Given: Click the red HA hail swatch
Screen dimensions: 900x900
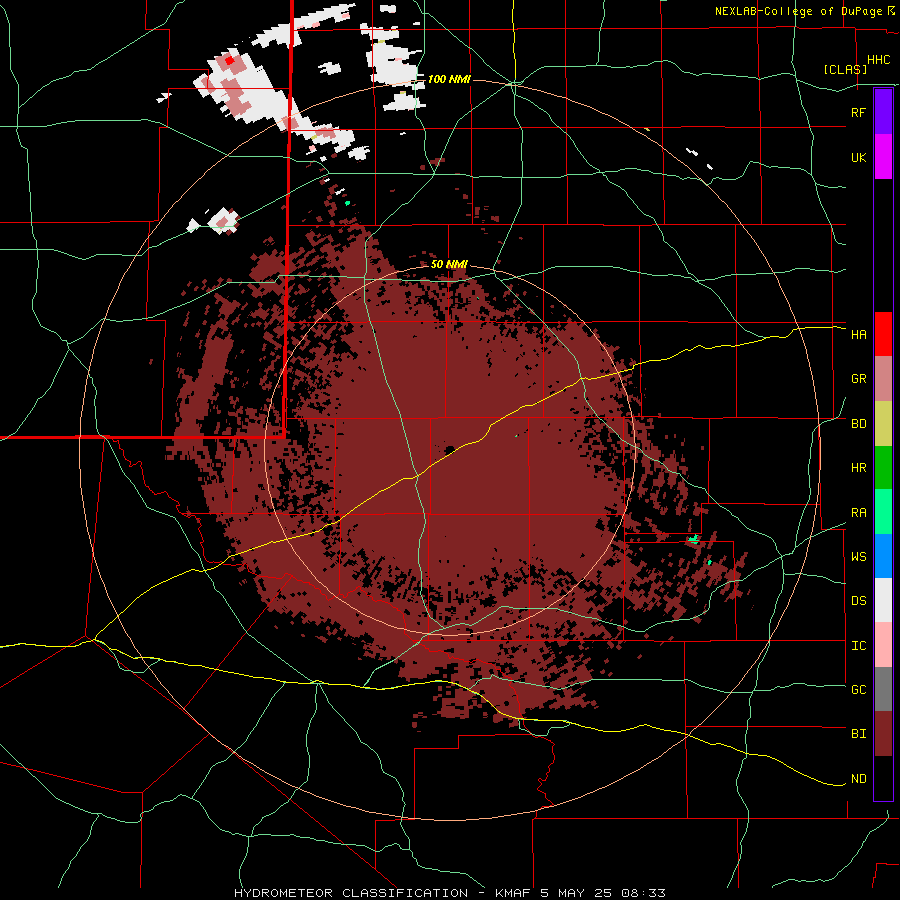Looking at the screenshot, I should point(883,334).
